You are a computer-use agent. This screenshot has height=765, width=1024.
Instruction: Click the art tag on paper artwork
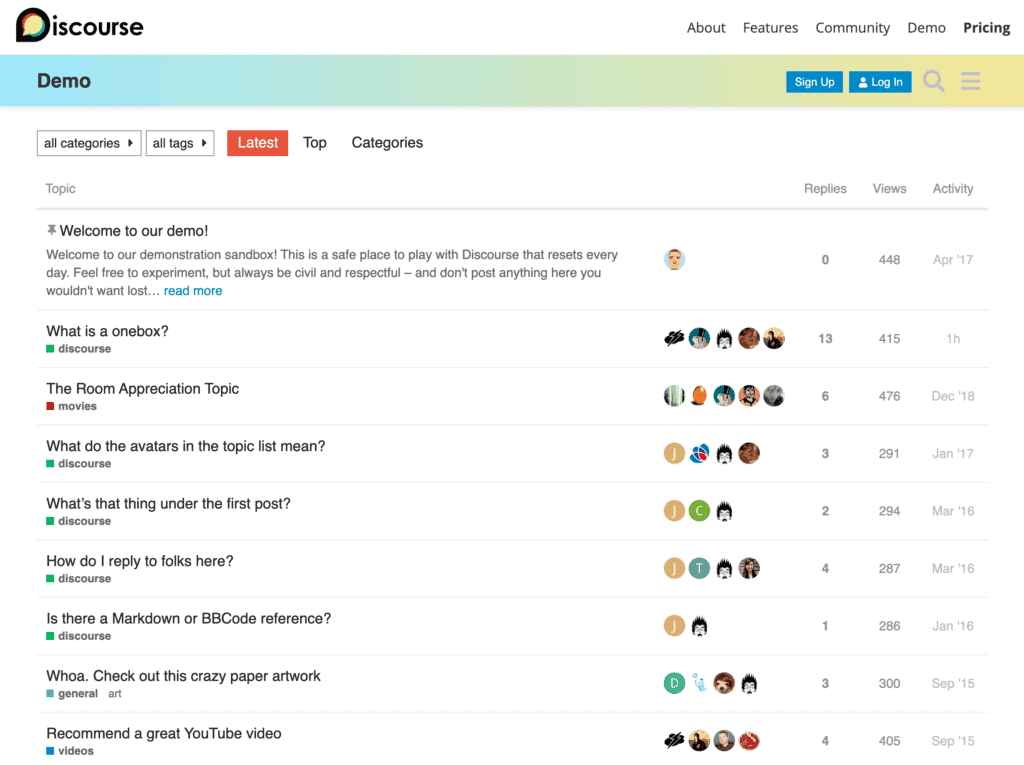click(x=115, y=694)
